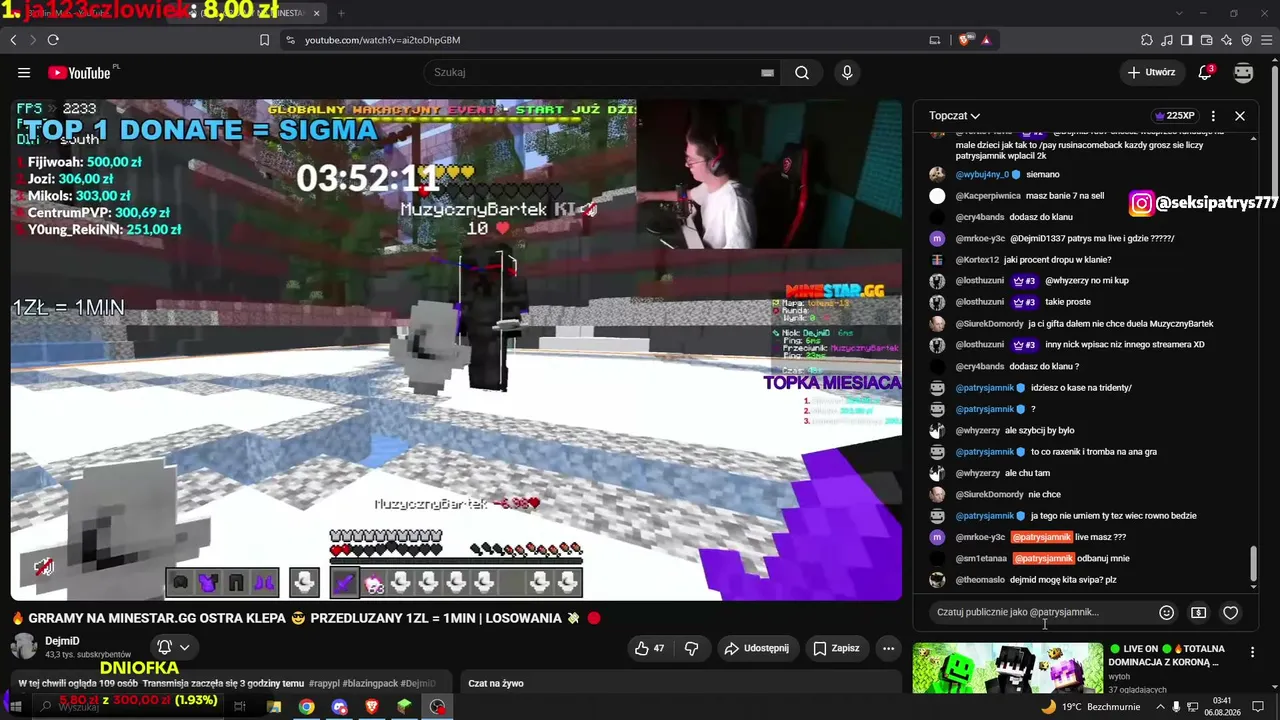Image resolution: width=1280 pixels, height=720 pixels.
Task: Open Brave Rewards triangle icon
Action: click(986, 40)
